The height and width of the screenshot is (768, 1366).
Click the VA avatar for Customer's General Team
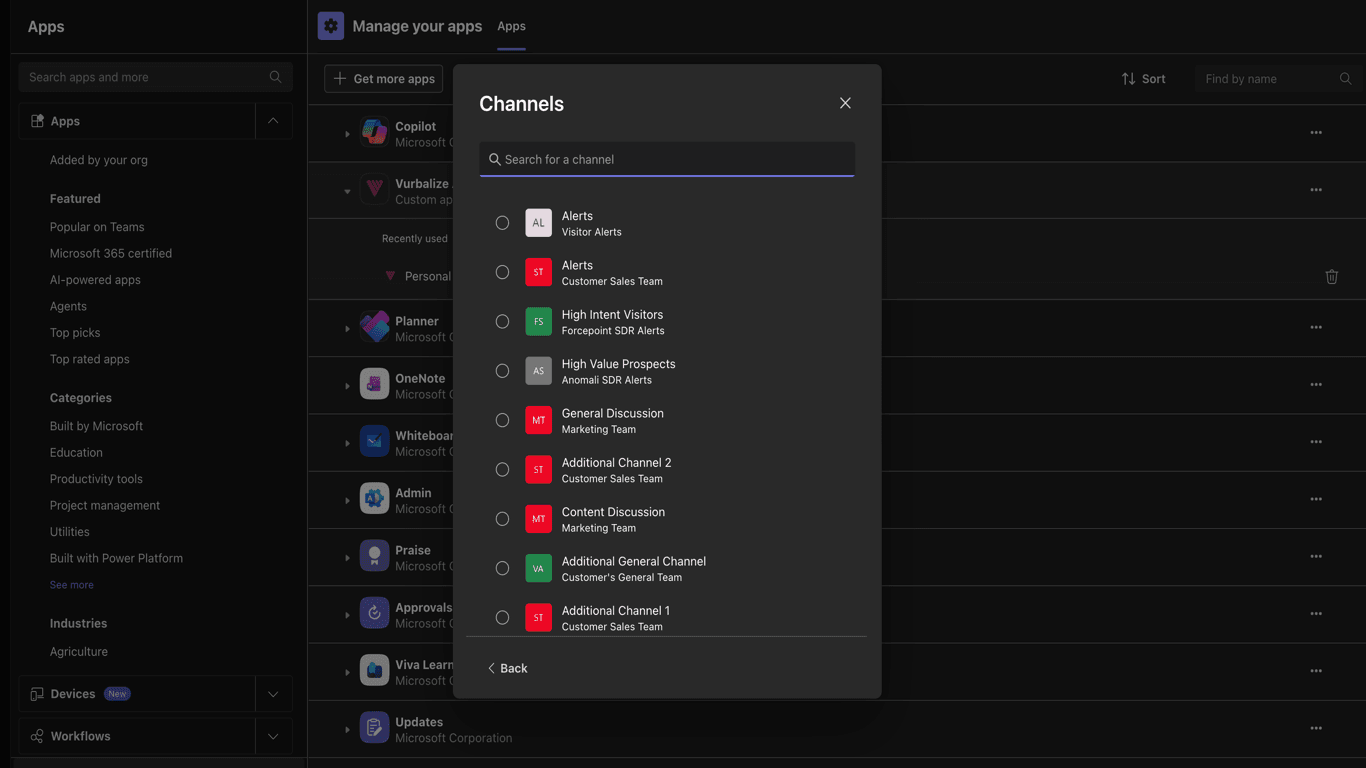tap(538, 568)
